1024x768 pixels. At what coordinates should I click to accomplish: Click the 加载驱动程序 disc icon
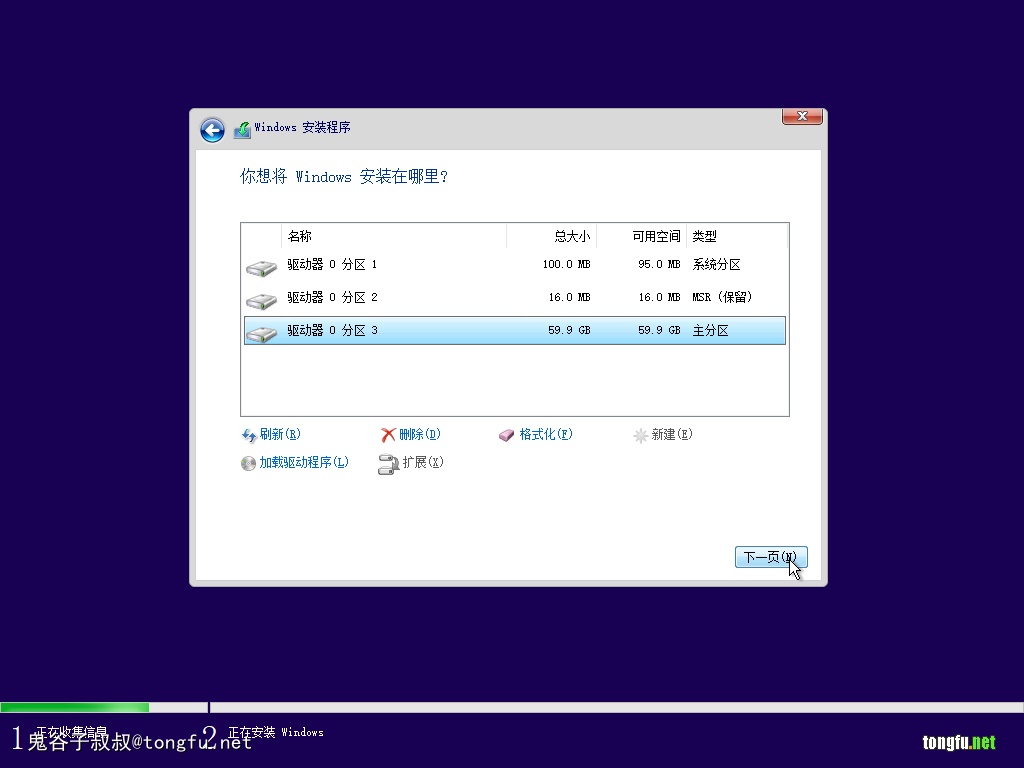point(249,463)
